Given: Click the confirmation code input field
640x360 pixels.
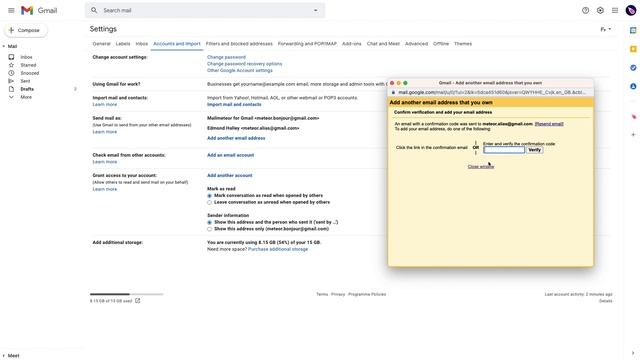Looking at the screenshot, I should [504, 150].
